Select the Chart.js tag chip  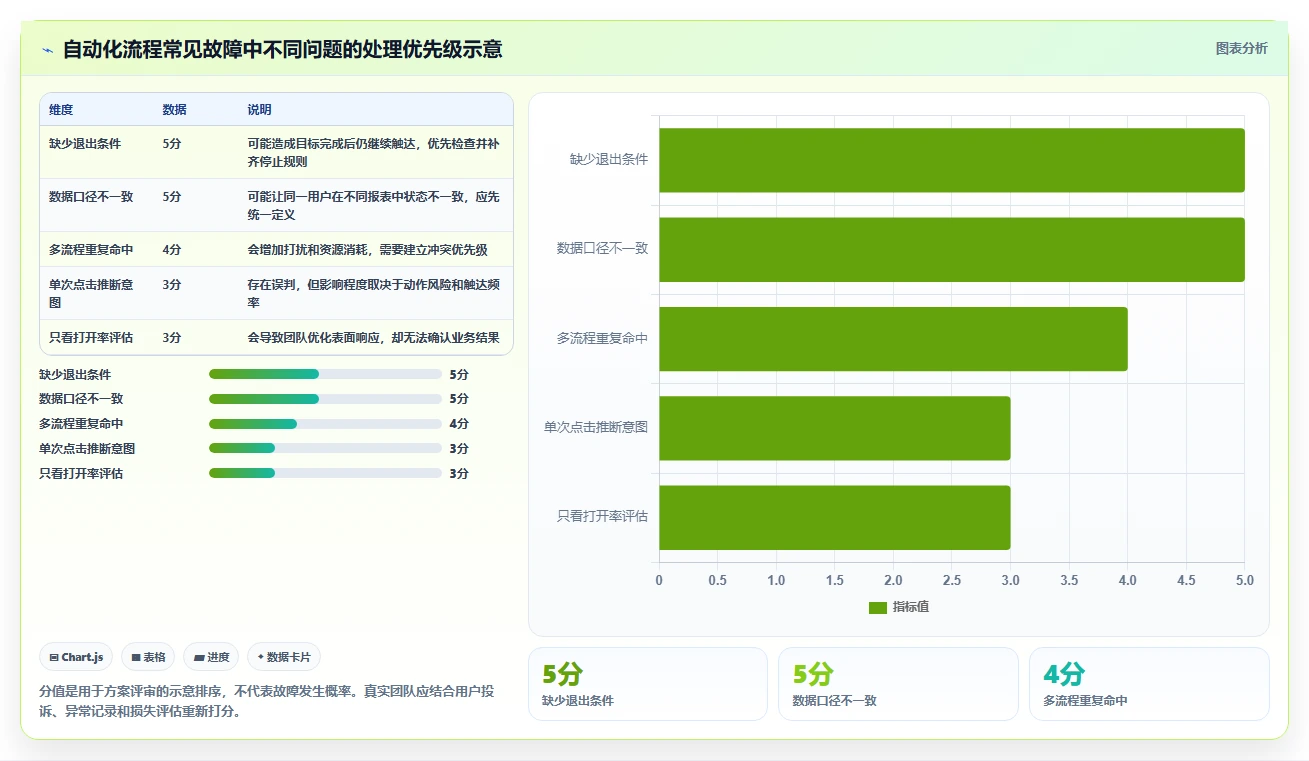pos(76,657)
